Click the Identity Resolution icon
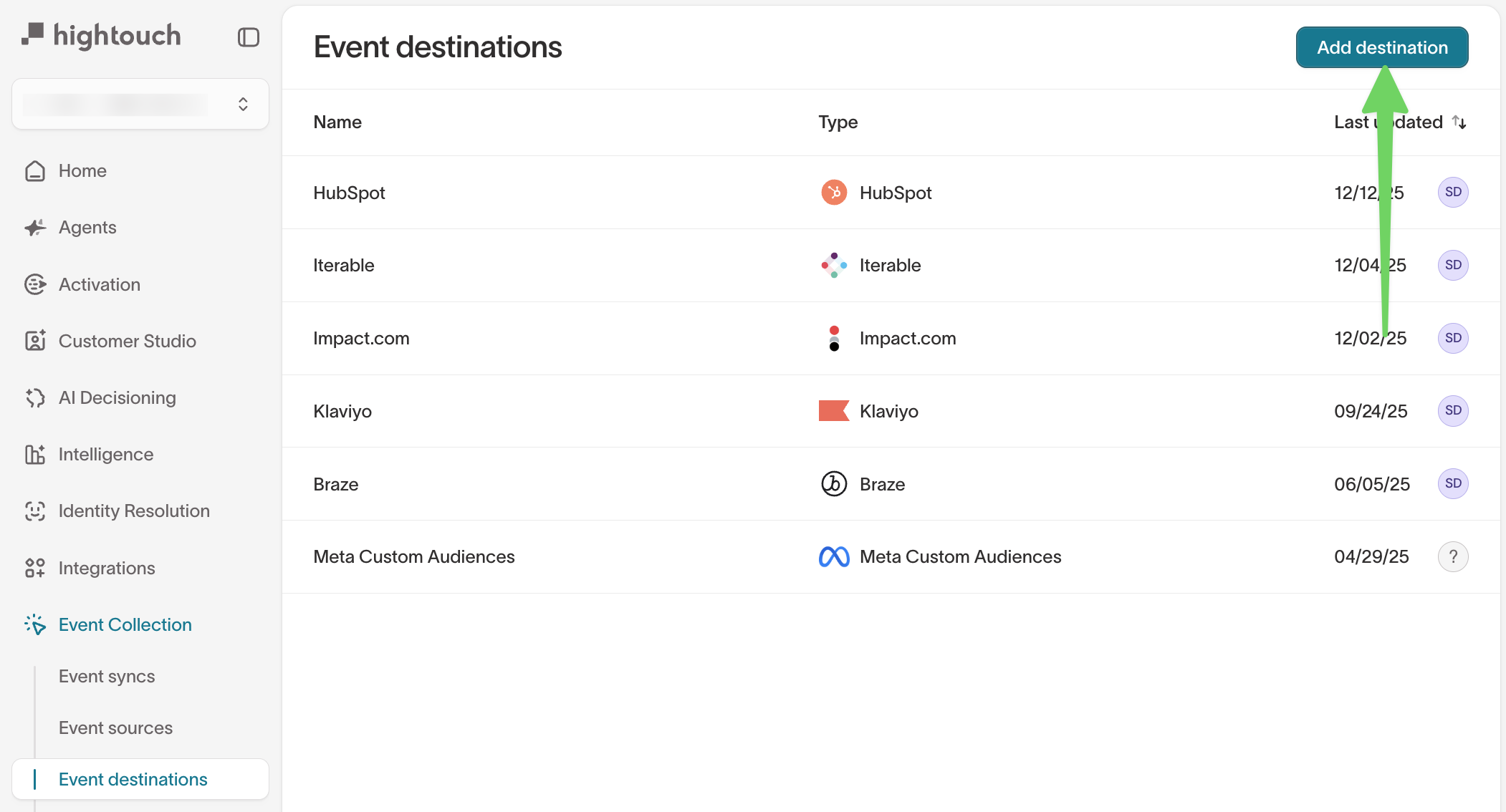 tap(35, 511)
